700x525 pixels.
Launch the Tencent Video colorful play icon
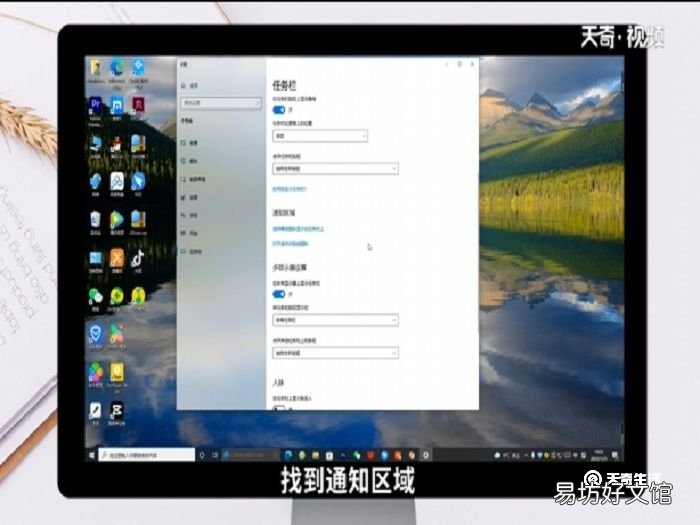(117, 221)
